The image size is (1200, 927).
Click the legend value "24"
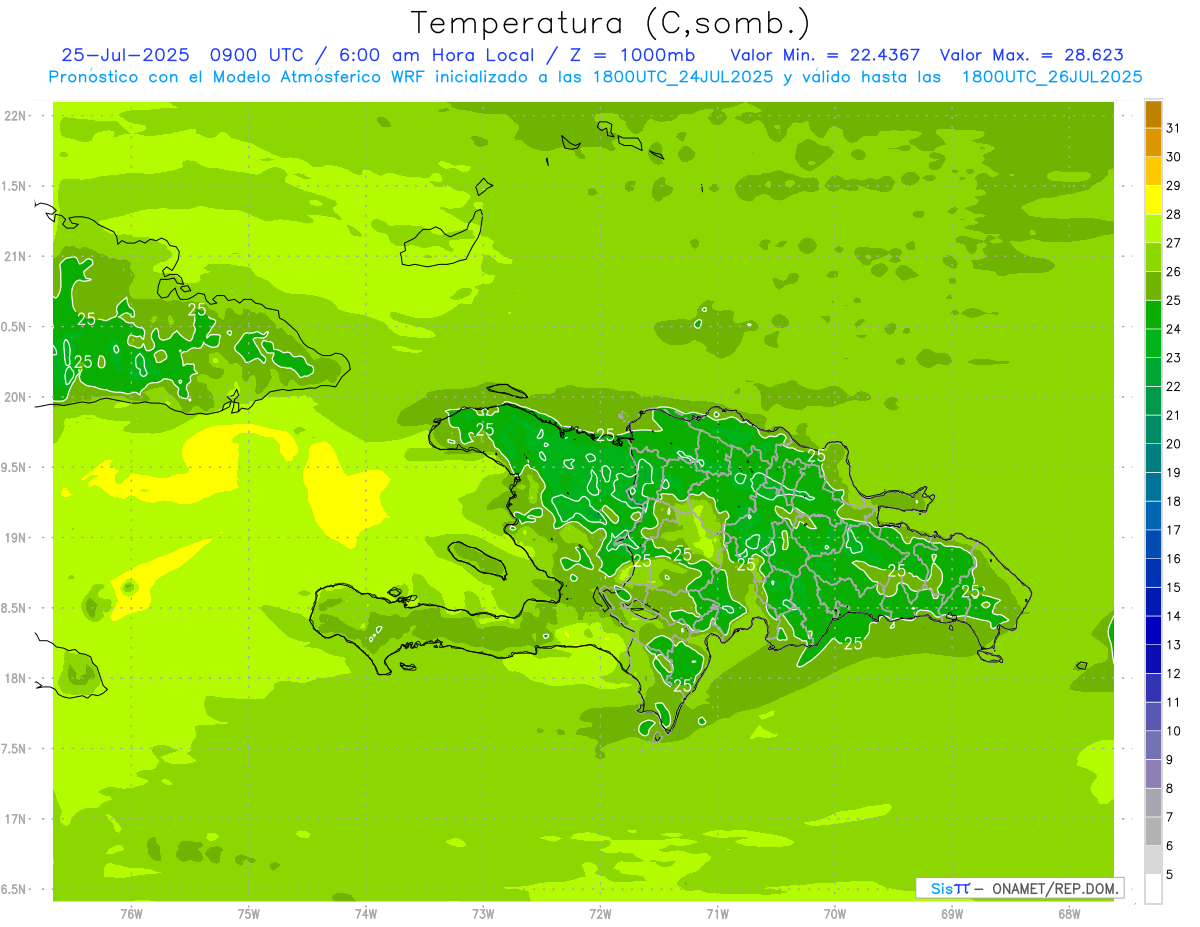(x=1174, y=329)
